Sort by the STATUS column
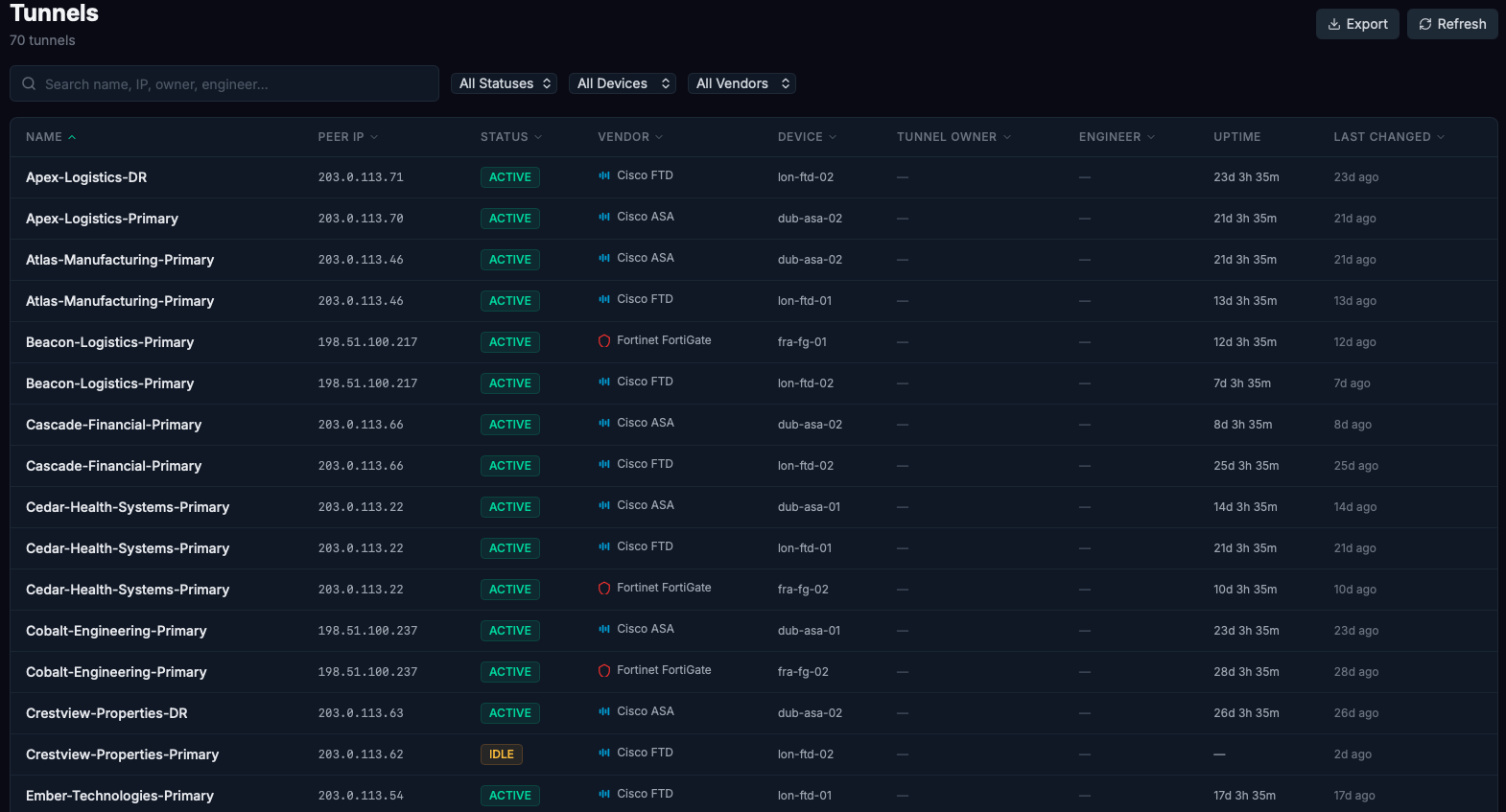Viewport: 1506px width, 812px height. pyautogui.click(x=511, y=137)
